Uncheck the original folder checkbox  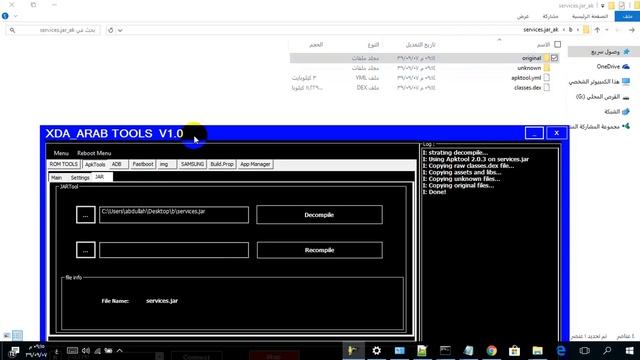tap(554, 58)
